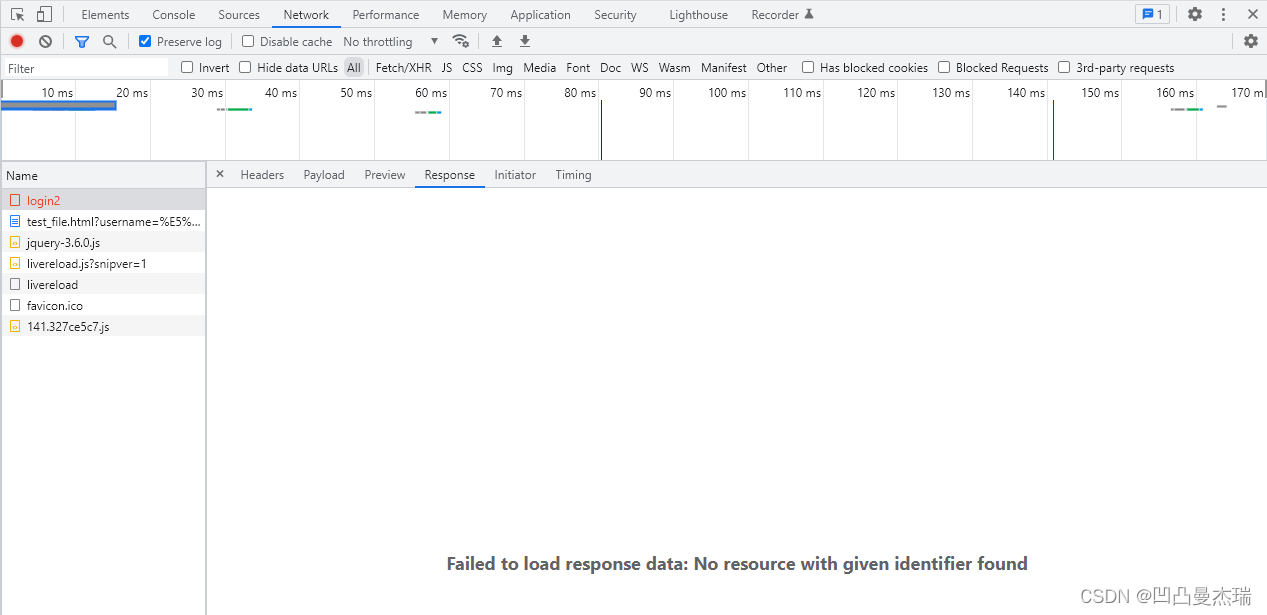Switch to the Elements panel tab
Screen dimensions: 1267x615
coord(105,15)
